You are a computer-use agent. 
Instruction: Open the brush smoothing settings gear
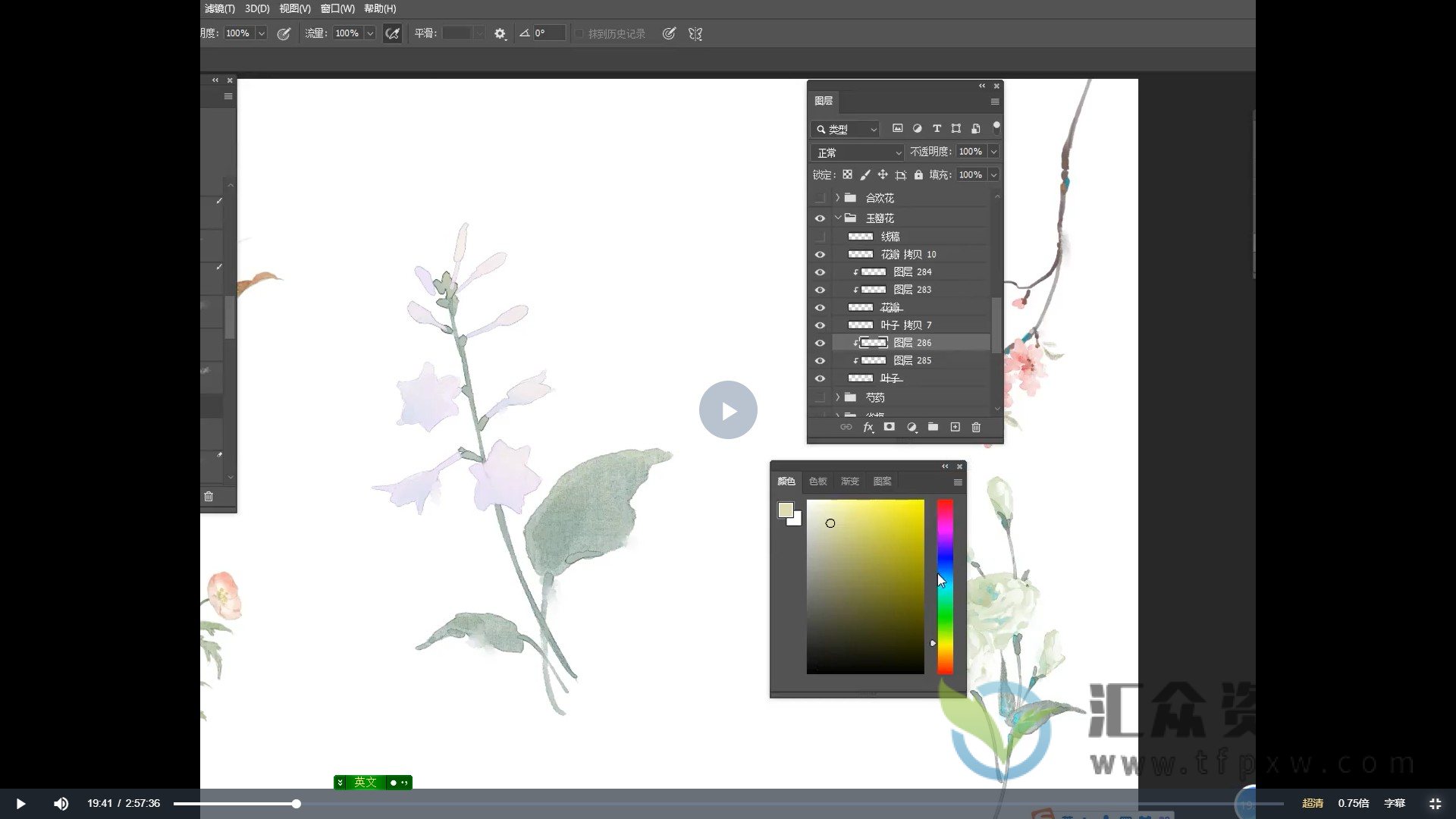[499, 33]
